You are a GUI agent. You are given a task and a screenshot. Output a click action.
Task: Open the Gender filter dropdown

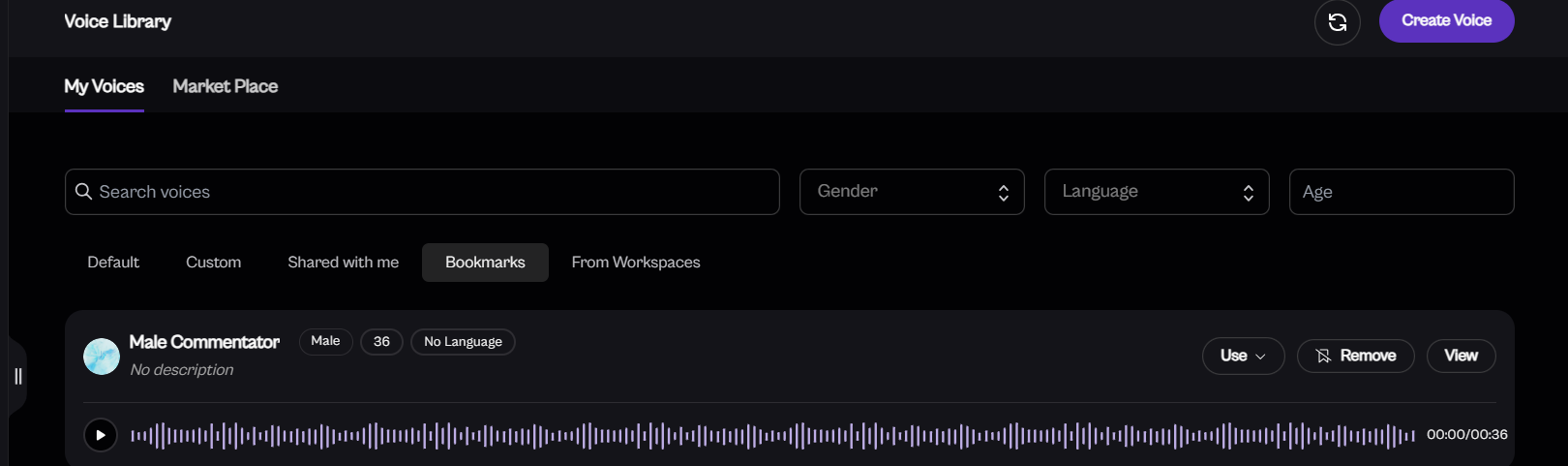(900, 192)
